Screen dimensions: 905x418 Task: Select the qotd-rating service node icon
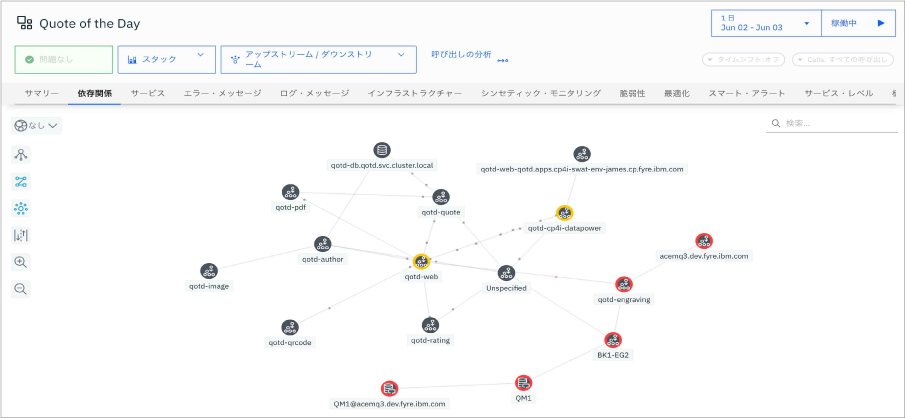pos(430,325)
